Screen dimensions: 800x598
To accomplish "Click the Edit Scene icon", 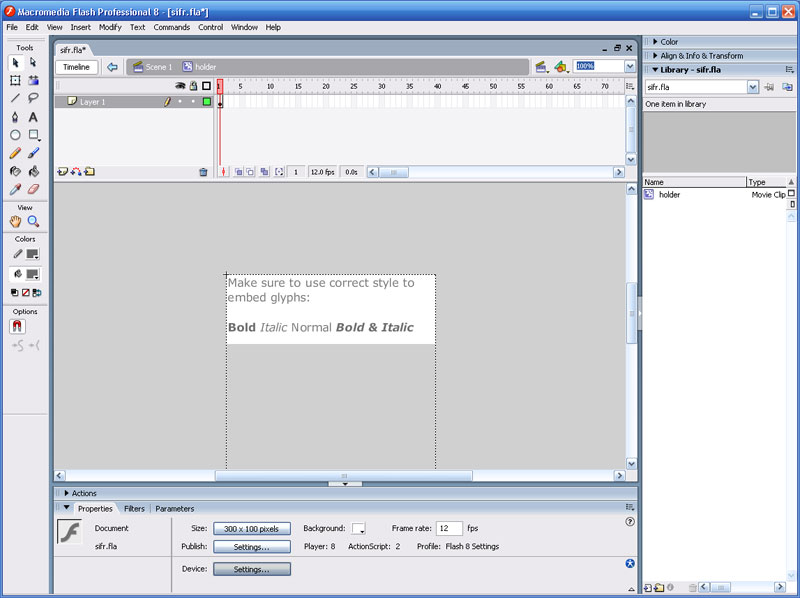I will coord(541,67).
